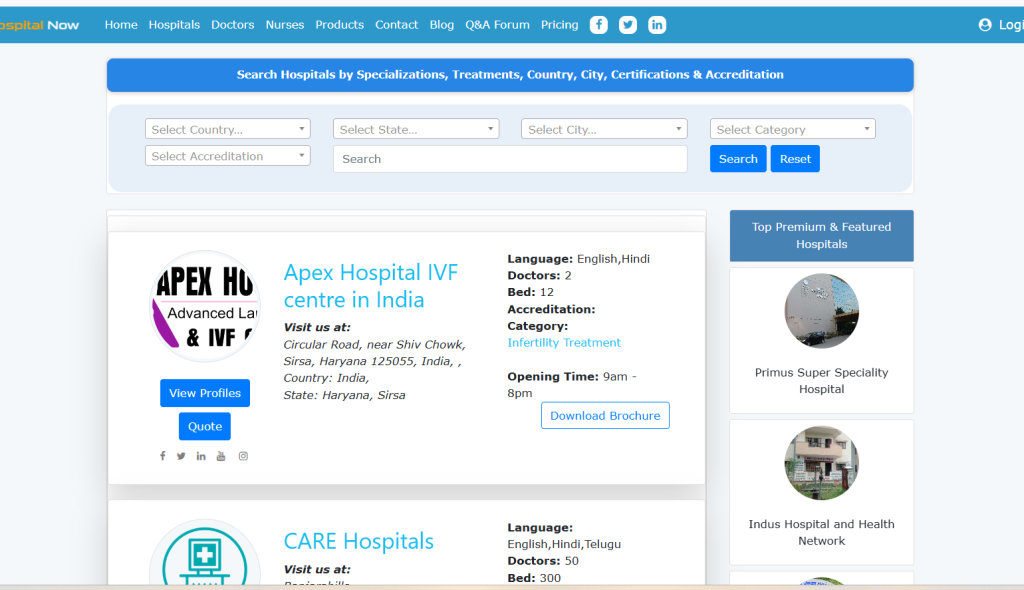
Task: Click the LinkedIn icon in the navbar
Action: [657, 25]
